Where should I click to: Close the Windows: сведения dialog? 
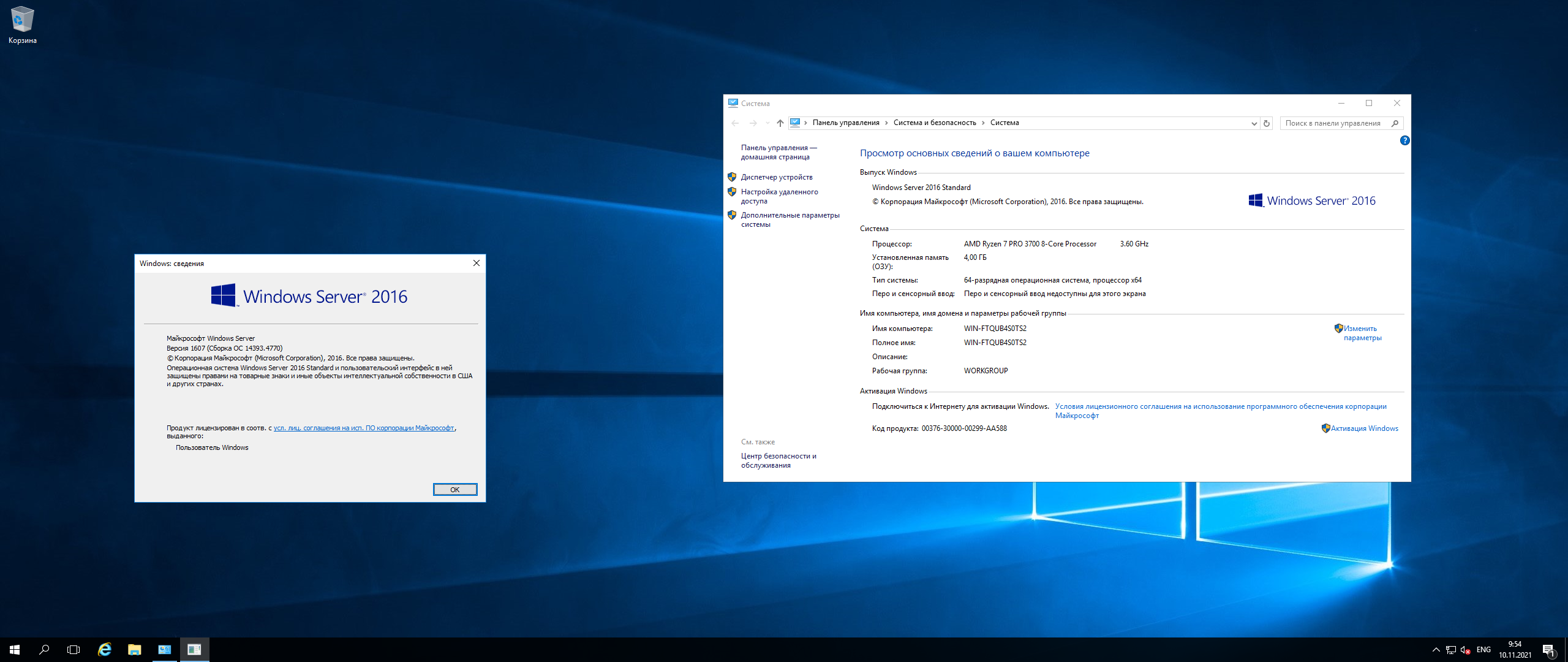tap(476, 263)
